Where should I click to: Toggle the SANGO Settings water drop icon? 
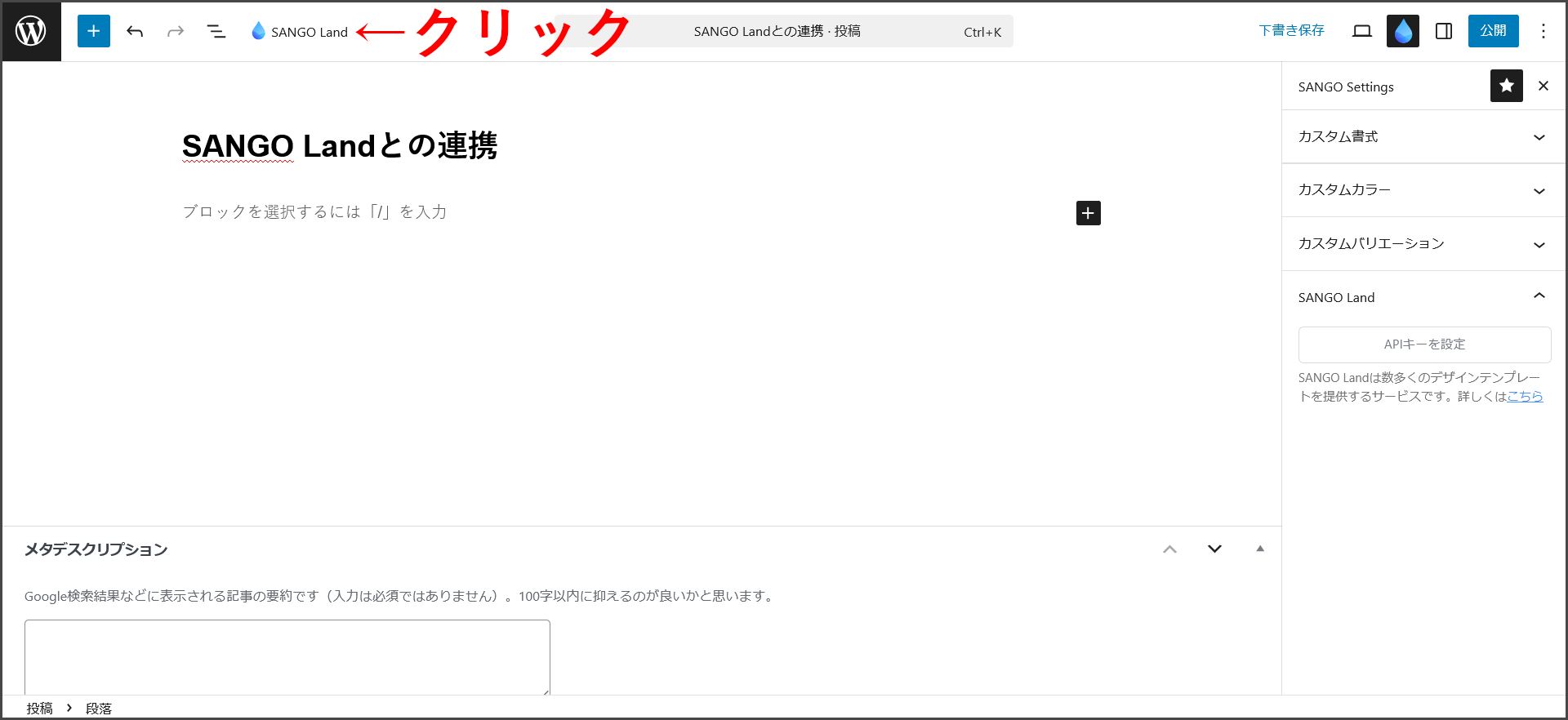pyautogui.click(x=1403, y=31)
